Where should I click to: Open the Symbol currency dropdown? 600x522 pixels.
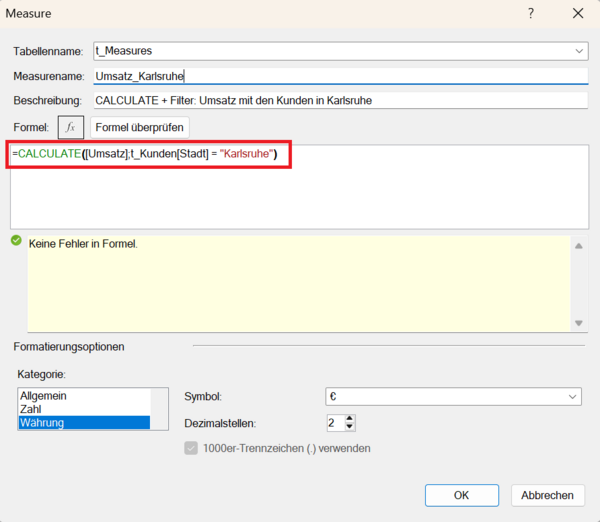[573, 397]
